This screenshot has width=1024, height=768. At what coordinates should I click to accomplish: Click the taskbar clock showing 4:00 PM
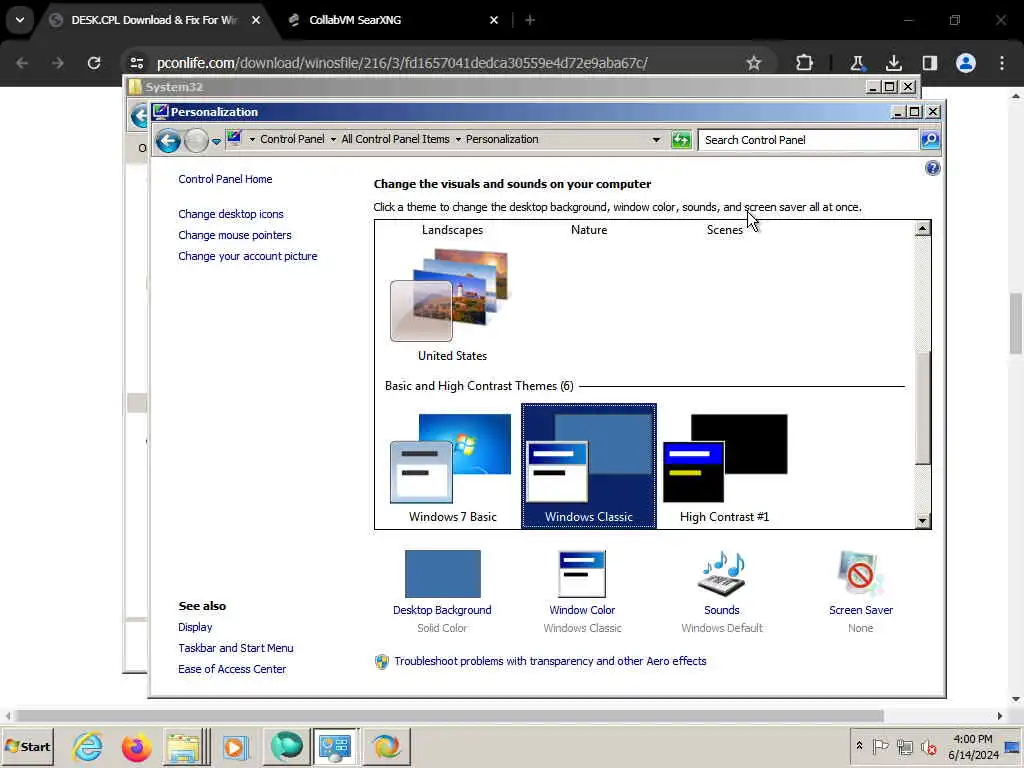(973, 747)
